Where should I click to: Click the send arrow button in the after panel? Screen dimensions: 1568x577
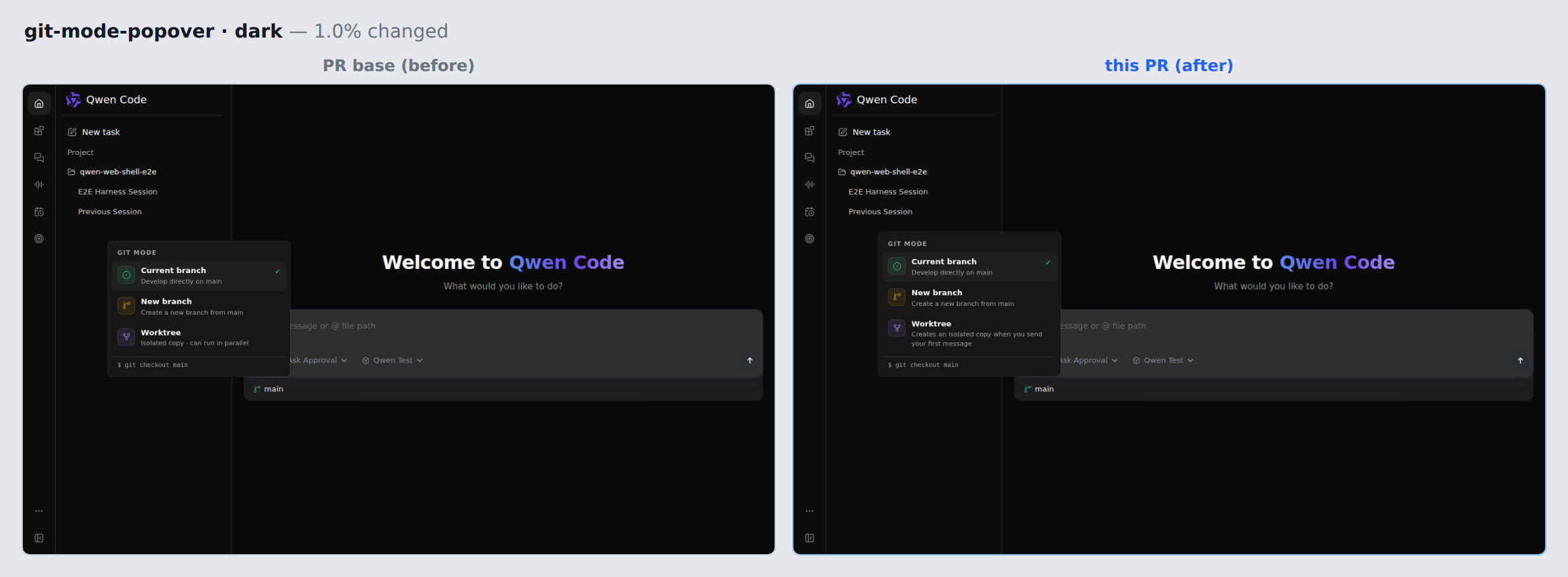tap(1520, 360)
